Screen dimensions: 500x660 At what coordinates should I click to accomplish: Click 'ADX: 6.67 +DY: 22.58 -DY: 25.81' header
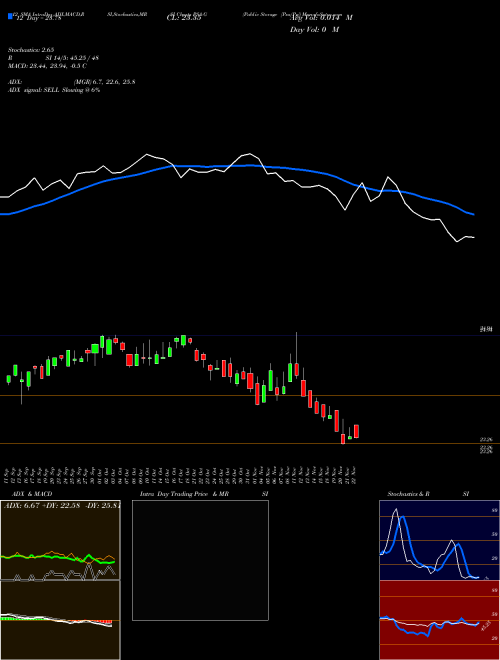(x=61, y=506)
